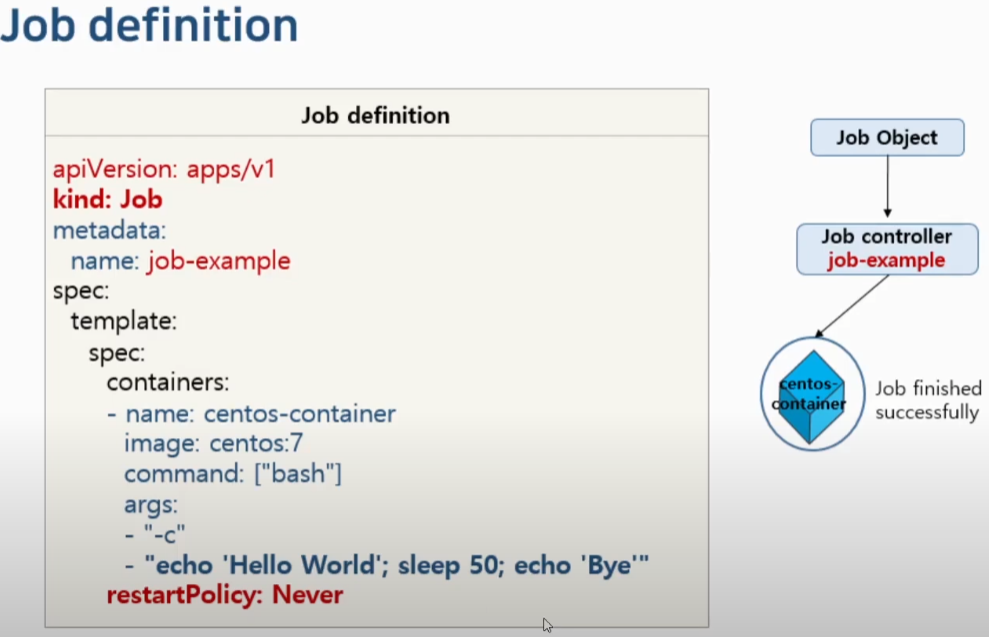The width and height of the screenshot is (989, 637).
Task: Click the 'args:' line
Action: [151, 505]
